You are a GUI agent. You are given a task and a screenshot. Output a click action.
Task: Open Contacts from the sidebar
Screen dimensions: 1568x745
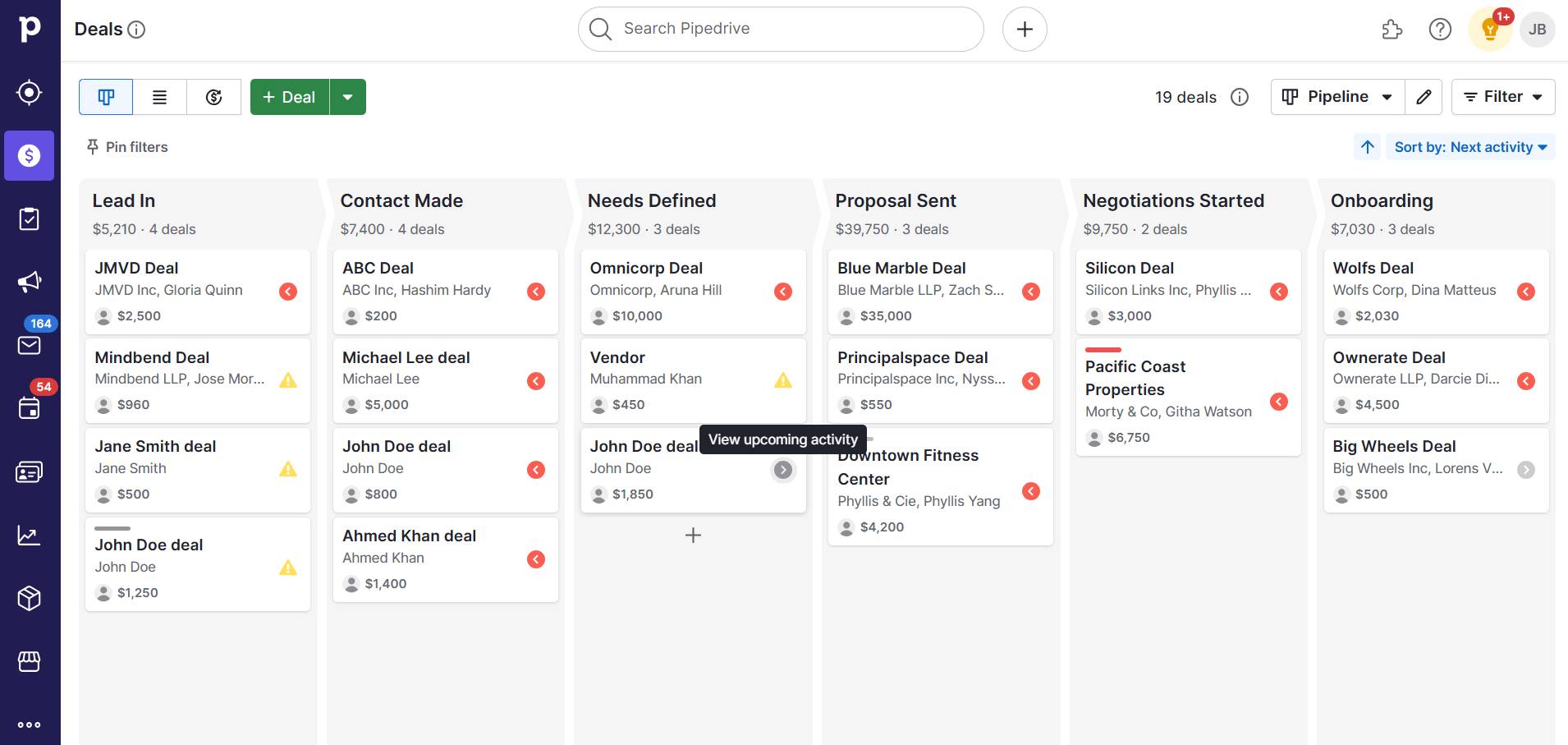(x=30, y=471)
